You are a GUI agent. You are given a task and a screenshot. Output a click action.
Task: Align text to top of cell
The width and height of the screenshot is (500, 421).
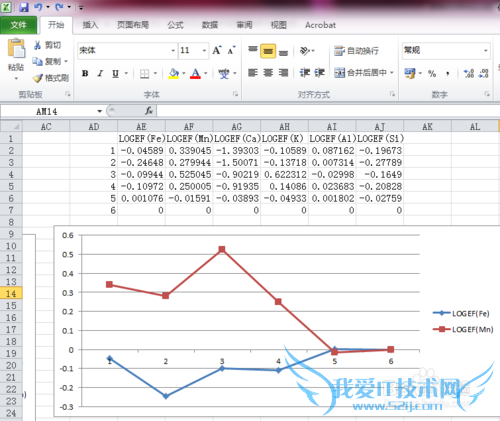(253, 50)
